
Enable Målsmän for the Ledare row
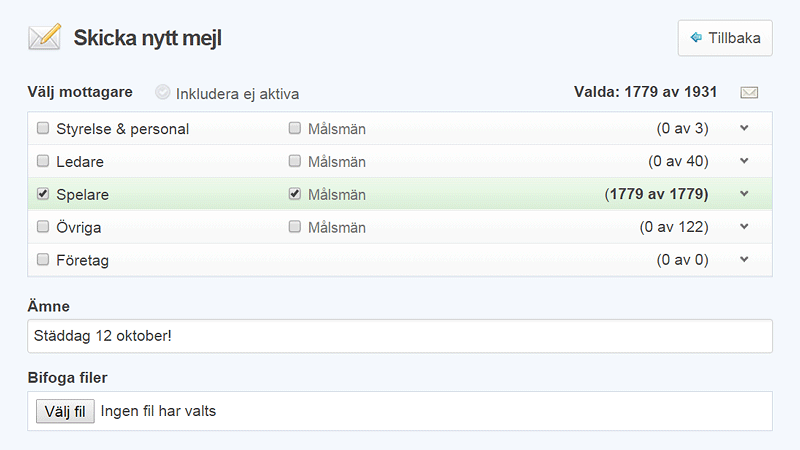(x=295, y=161)
